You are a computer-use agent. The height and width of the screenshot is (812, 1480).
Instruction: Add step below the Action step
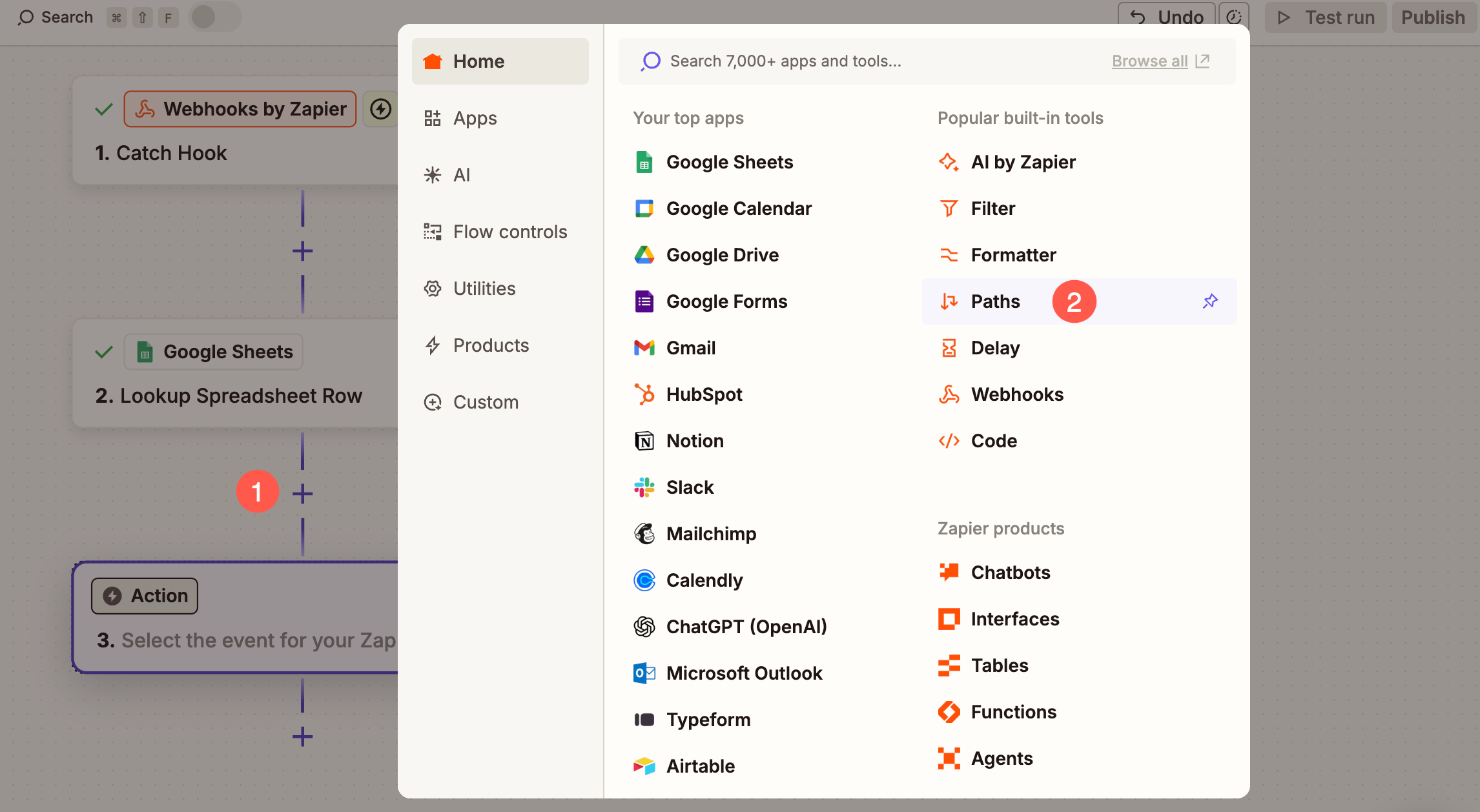pos(302,736)
